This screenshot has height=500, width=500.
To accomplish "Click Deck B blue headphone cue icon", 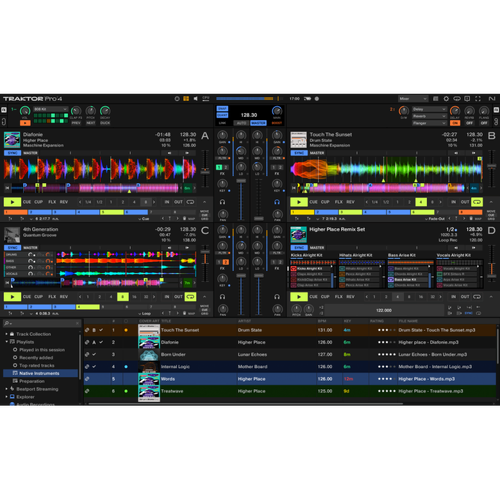I will (x=277, y=202).
